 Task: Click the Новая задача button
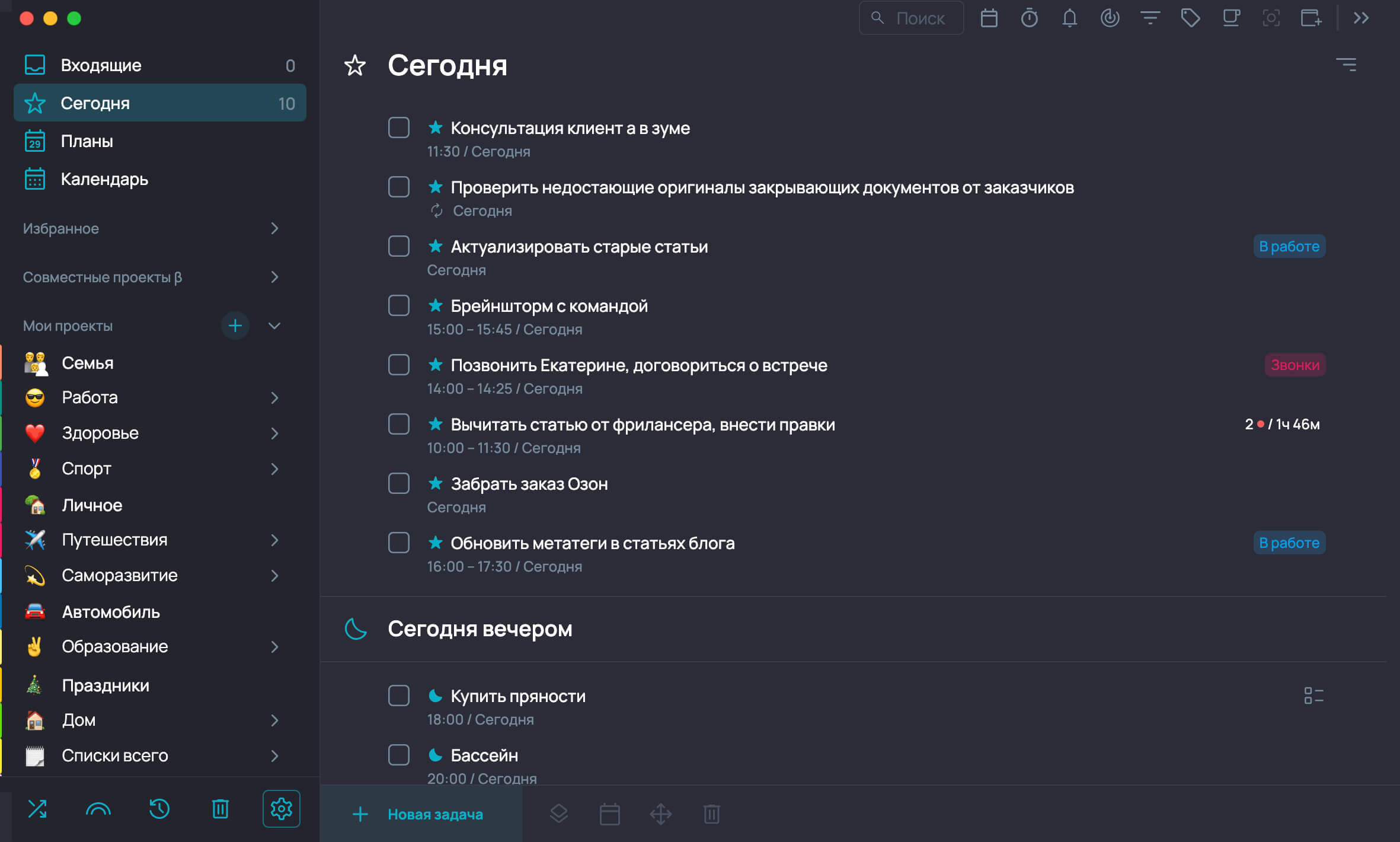(421, 814)
